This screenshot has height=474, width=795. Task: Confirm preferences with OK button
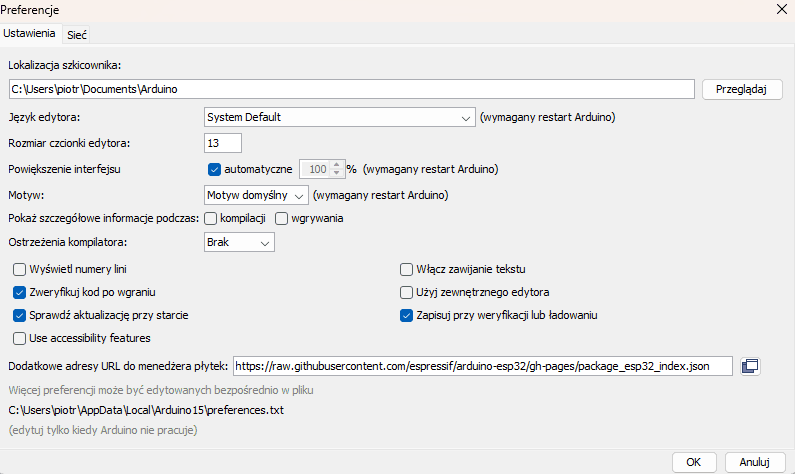coord(693,461)
